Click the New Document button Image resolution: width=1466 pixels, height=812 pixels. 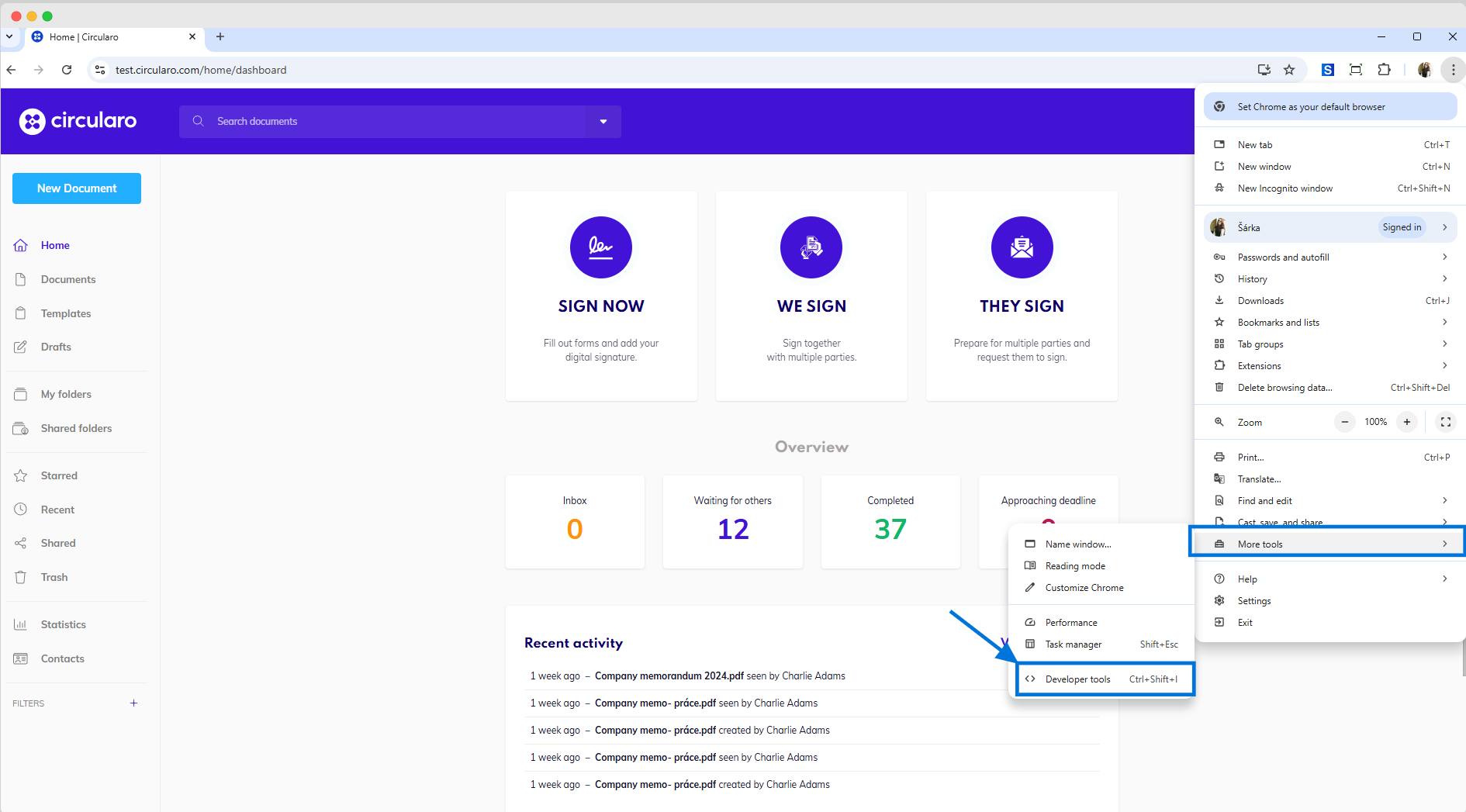76,188
